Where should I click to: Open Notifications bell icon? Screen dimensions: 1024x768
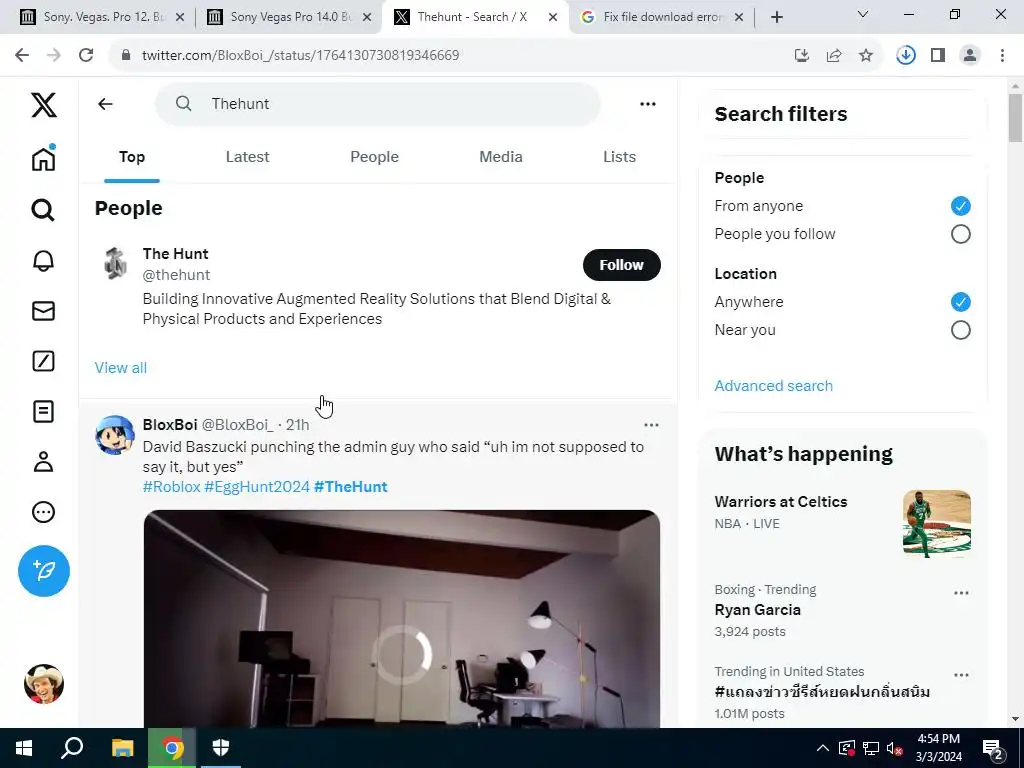(x=43, y=261)
